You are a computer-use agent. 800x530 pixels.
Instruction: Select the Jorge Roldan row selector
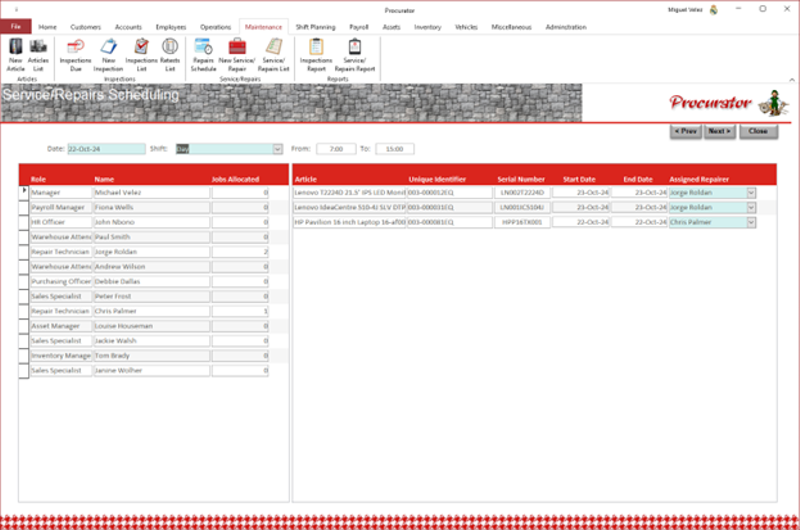click(24, 252)
